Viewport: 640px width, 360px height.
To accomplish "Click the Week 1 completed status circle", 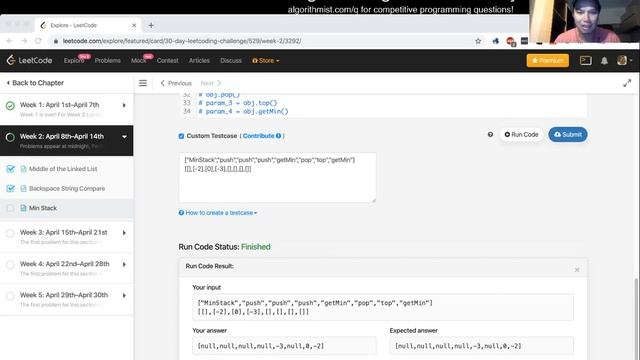I will click(x=10, y=106).
